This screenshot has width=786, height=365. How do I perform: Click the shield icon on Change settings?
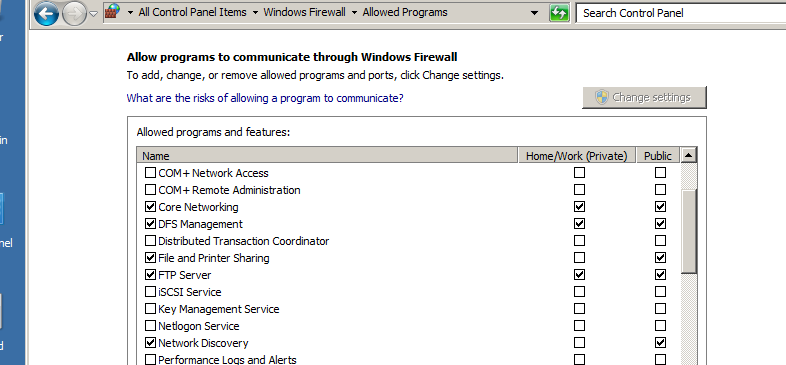click(602, 97)
